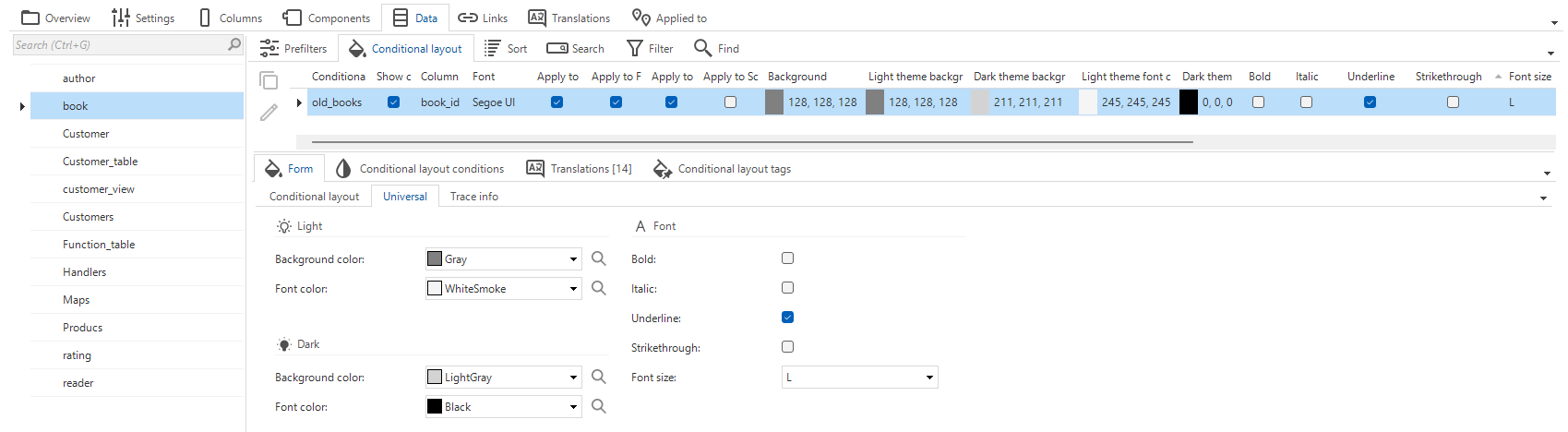1568x432 pixels.
Task: Open the Form tab
Action: tap(289, 168)
